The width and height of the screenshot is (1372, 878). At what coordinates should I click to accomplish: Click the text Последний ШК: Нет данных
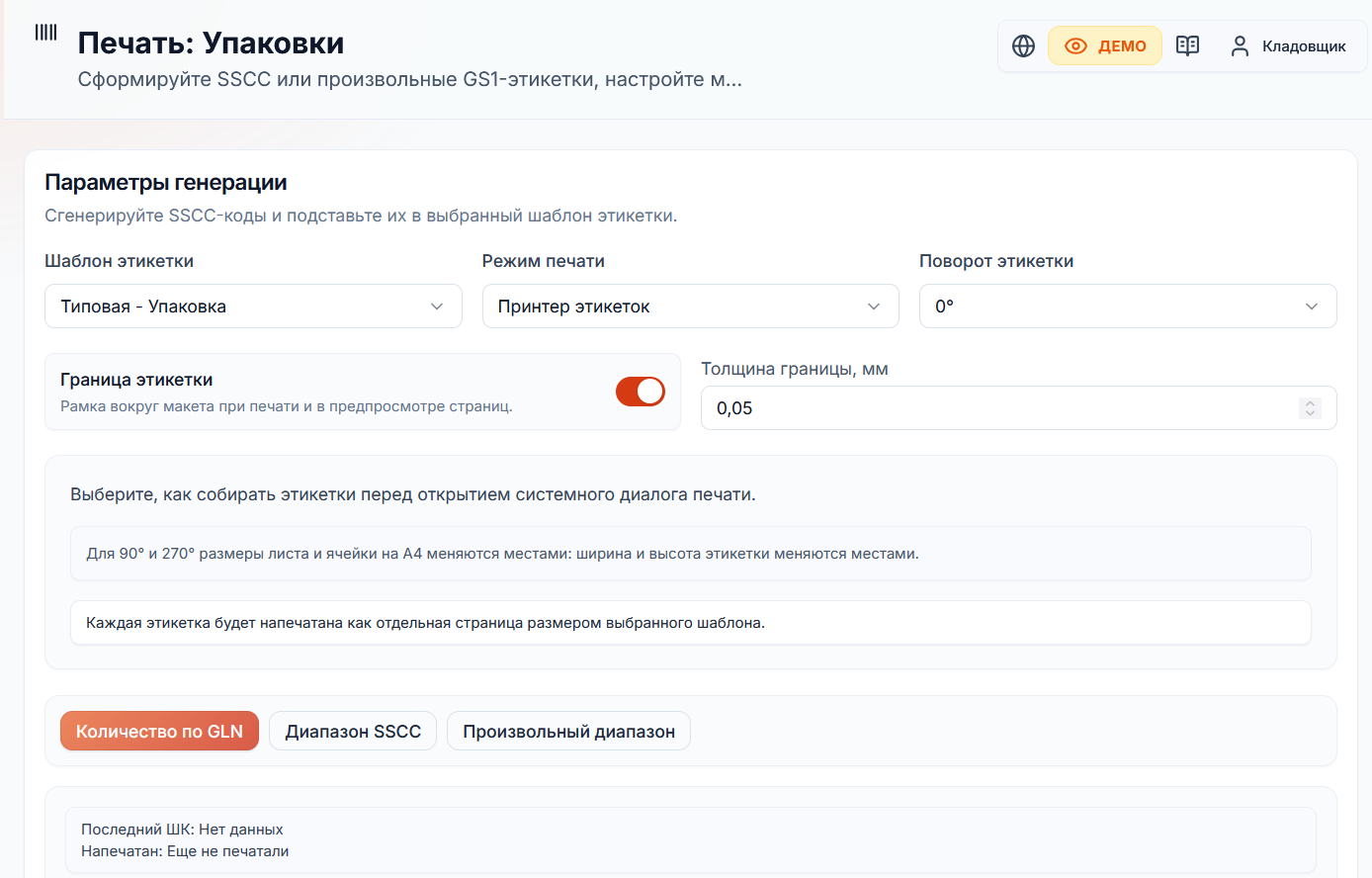182,830
